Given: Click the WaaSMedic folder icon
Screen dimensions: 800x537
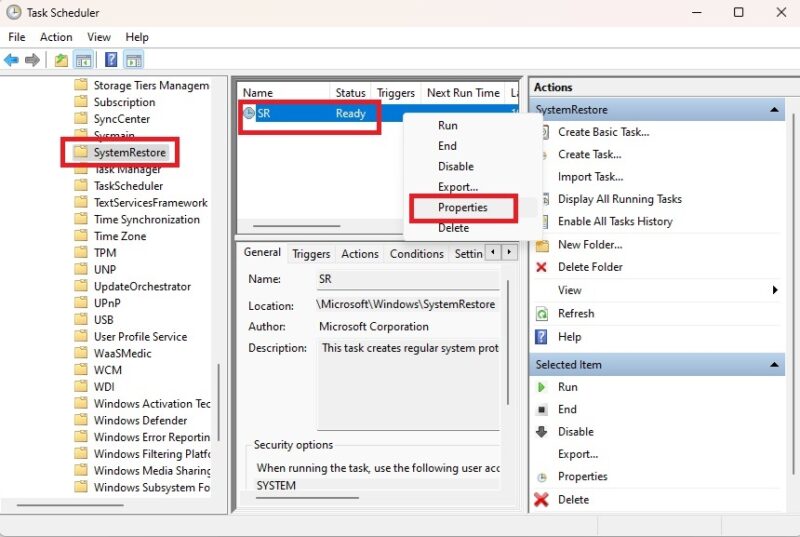Looking at the screenshot, I should pyautogui.click(x=81, y=352).
